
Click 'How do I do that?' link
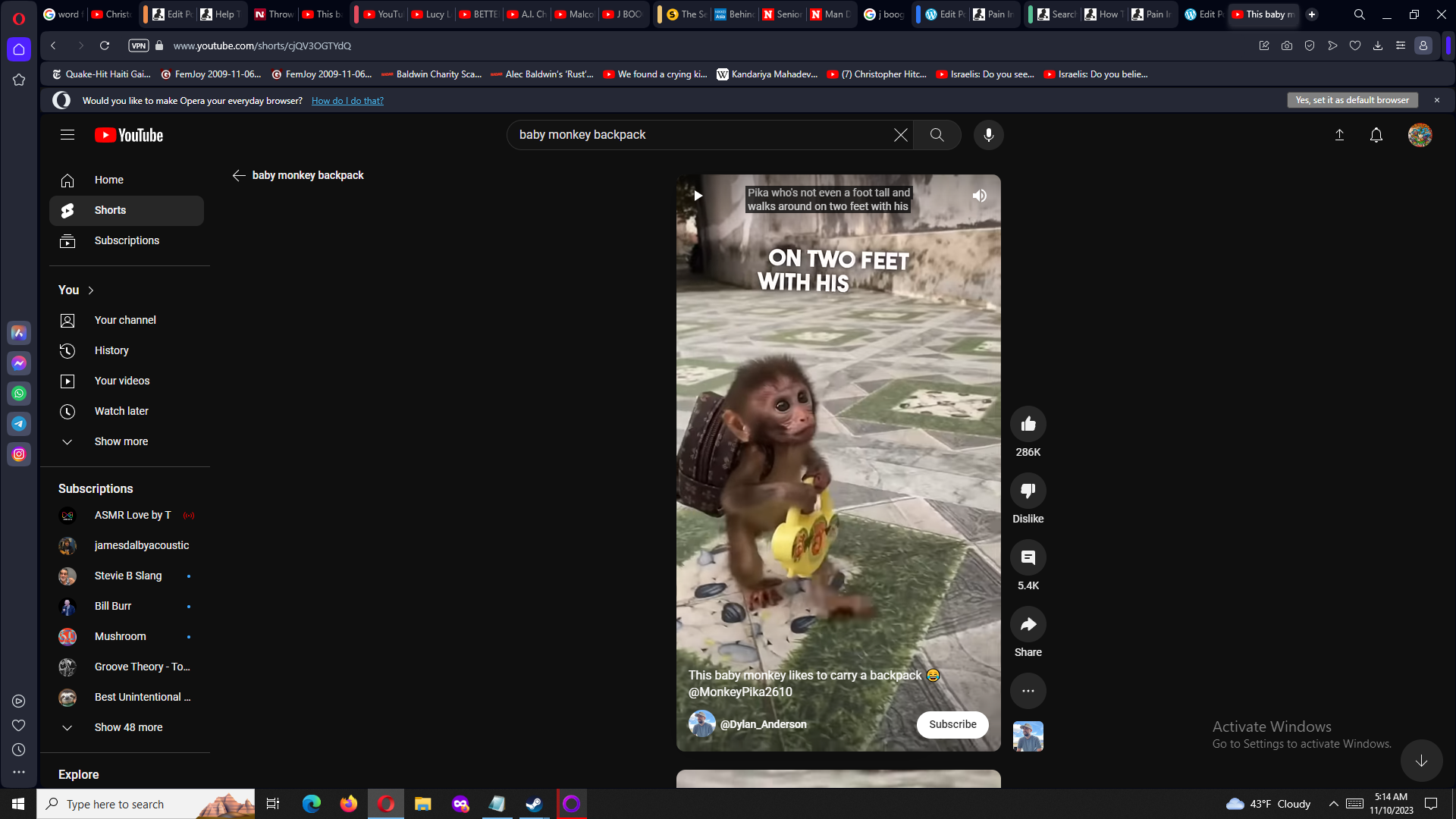click(347, 101)
